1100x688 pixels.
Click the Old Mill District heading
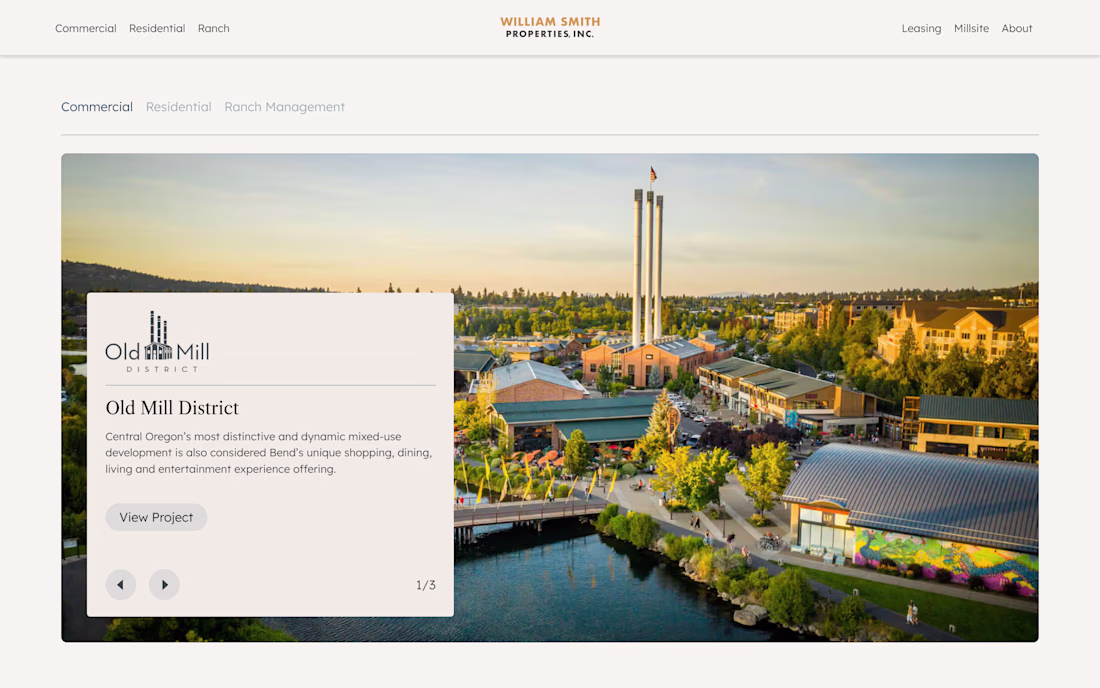tap(172, 407)
